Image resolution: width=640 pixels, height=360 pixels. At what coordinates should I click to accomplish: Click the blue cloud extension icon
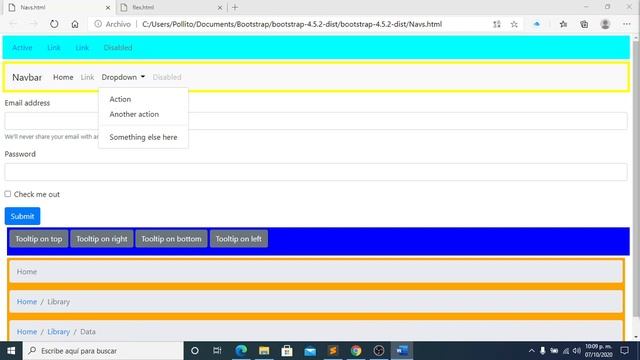pos(537,24)
